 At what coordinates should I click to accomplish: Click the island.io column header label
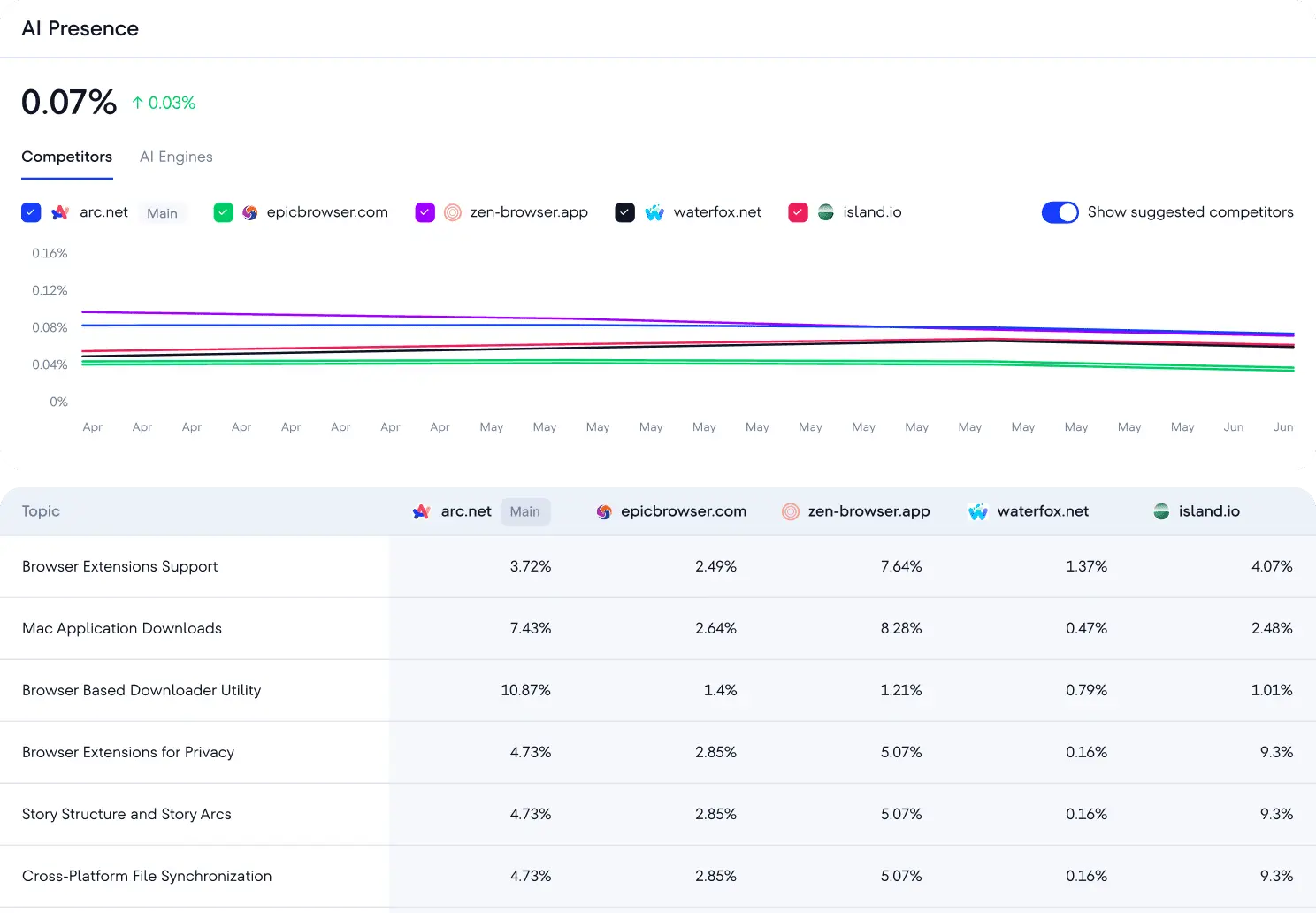click(1209, 511)
